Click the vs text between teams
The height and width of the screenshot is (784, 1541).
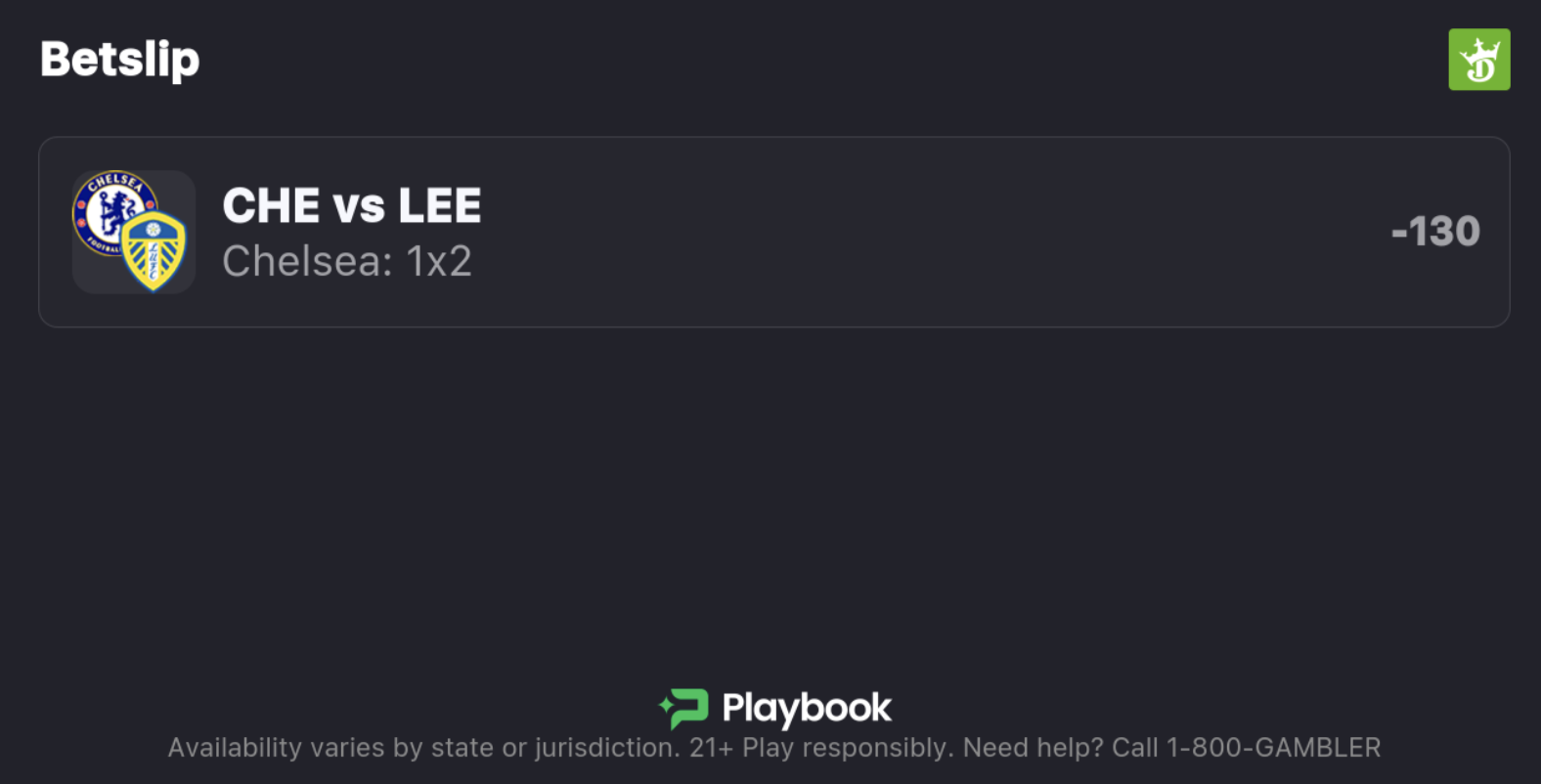click(359, 206)
